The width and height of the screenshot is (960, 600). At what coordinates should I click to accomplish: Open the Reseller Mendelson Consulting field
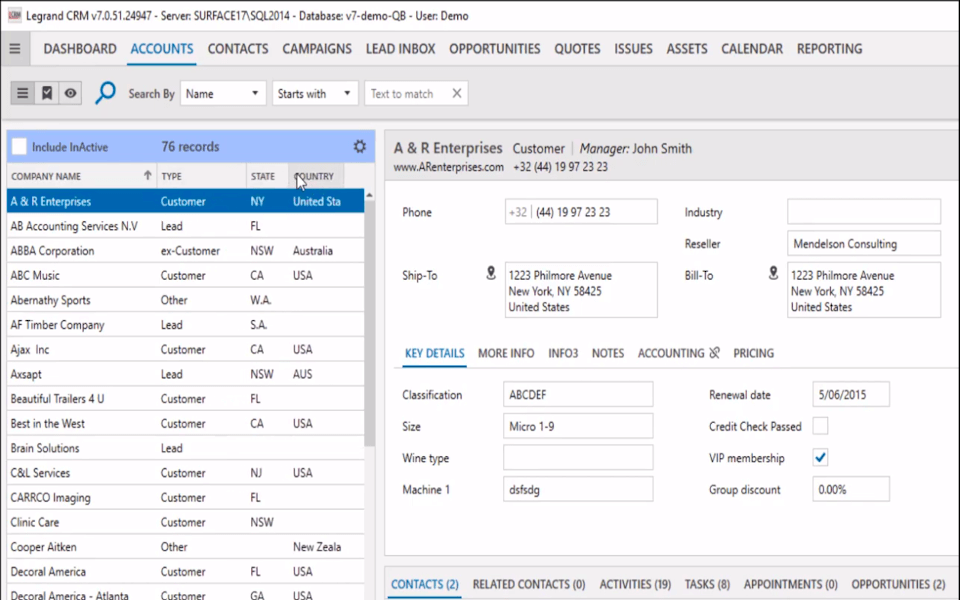[x=864, y=244]
